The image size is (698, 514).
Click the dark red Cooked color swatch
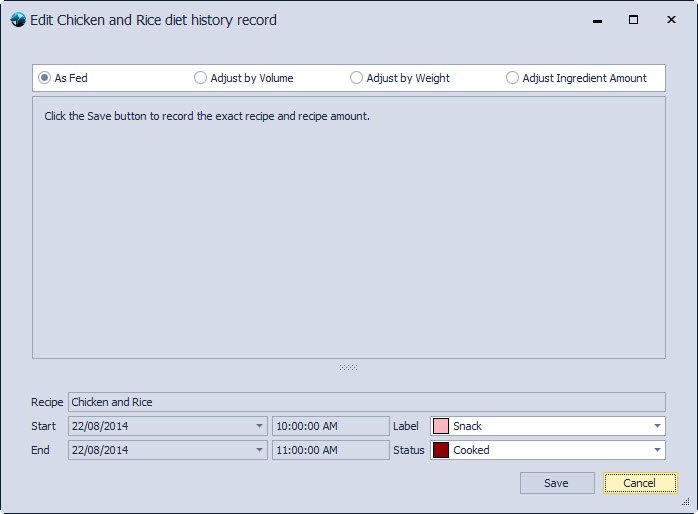441,450
